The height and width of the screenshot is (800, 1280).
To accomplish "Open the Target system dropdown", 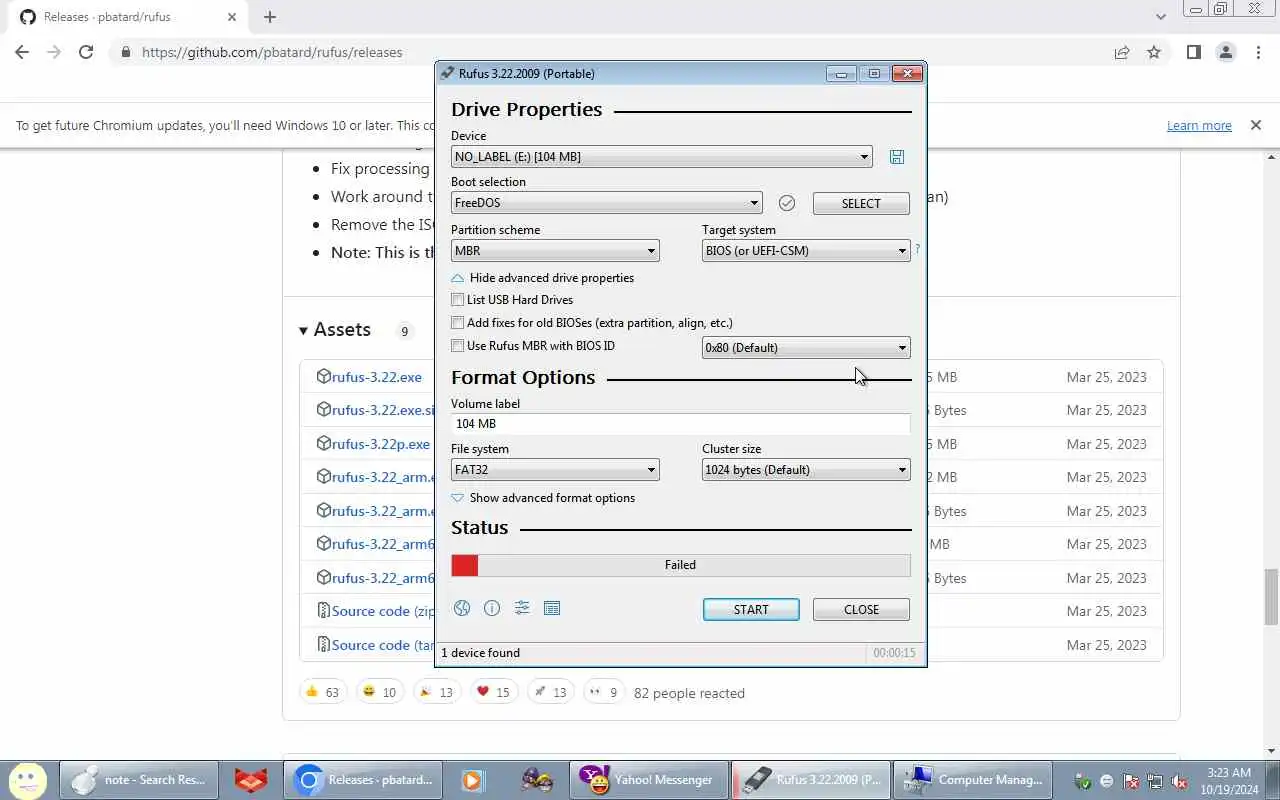I will 806,251.
